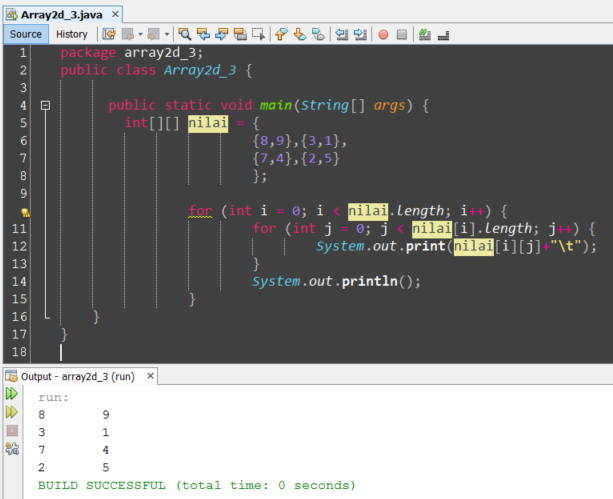Image resolution: width=613 pixels, height=499 pixels.
Task: Click line number 1 in gutter
Action: coord(23,52)
